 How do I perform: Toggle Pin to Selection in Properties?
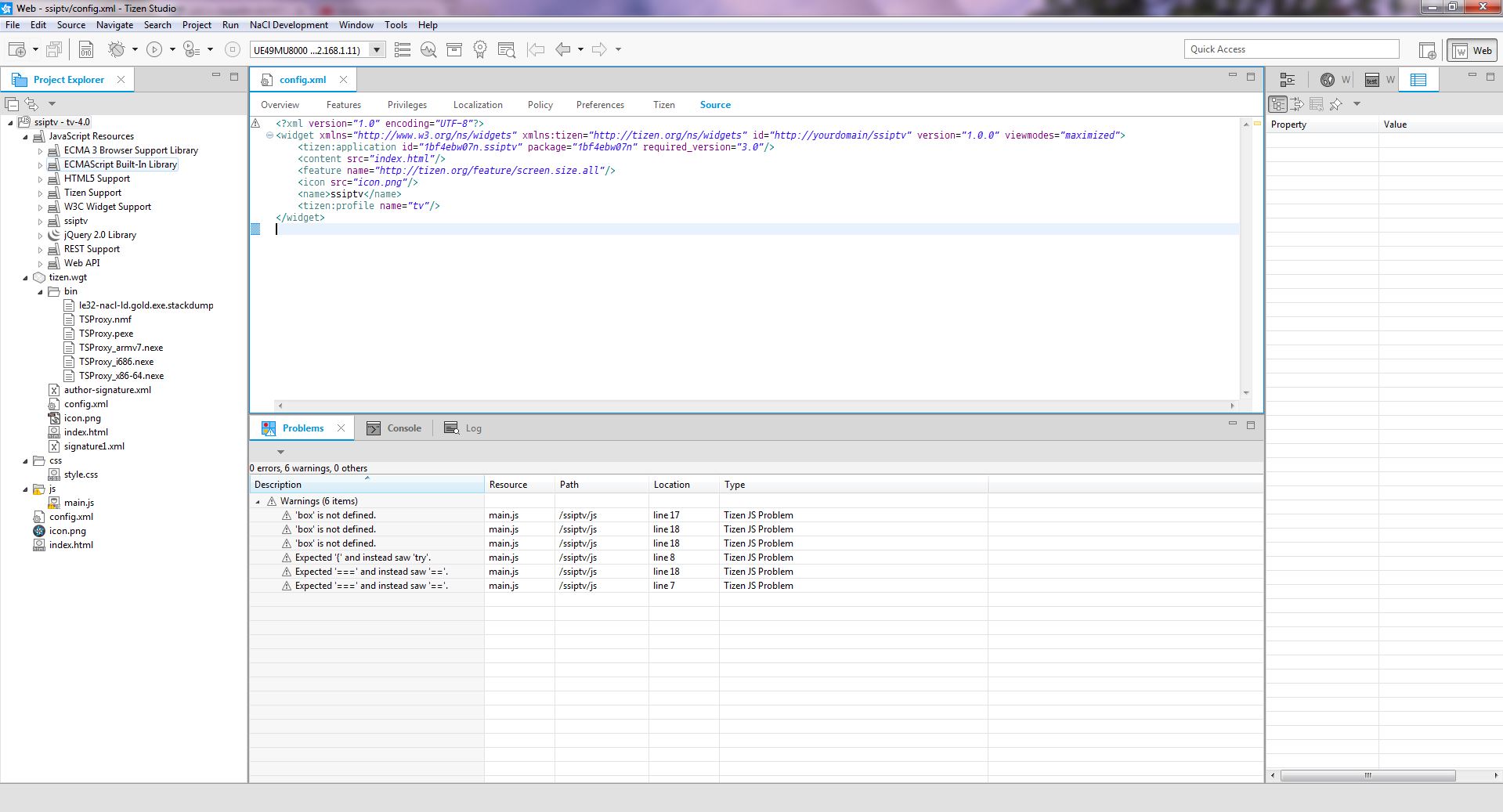pos(1336,104)
